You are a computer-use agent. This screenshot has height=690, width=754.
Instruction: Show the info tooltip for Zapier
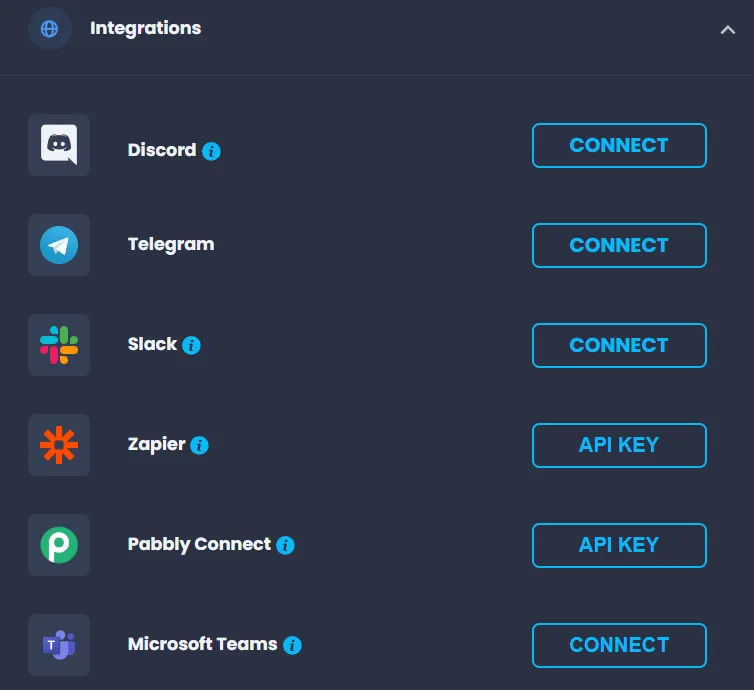(200, 445)
